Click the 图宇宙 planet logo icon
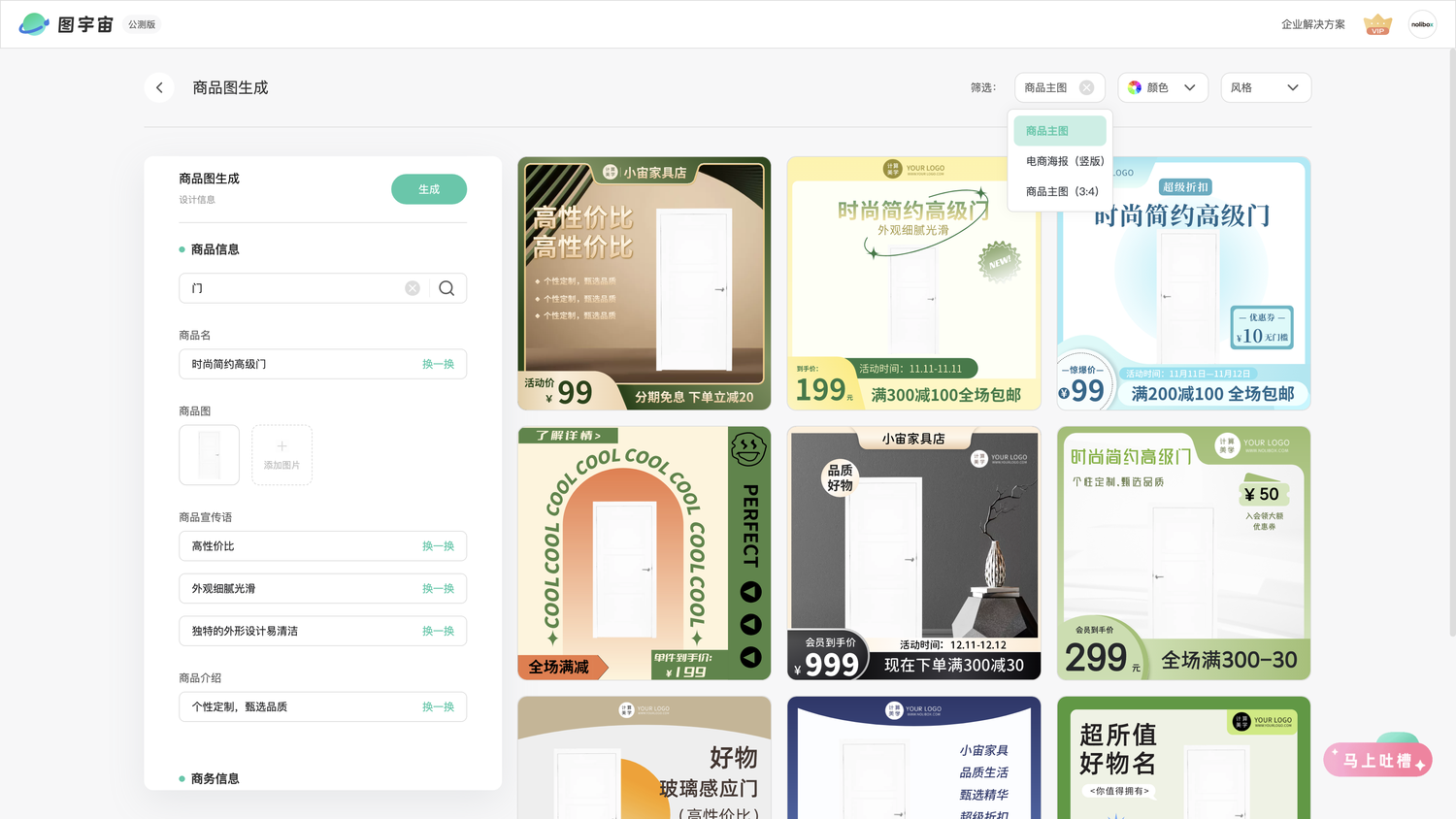Viewport: 1456px width, 819px height. 34,24
